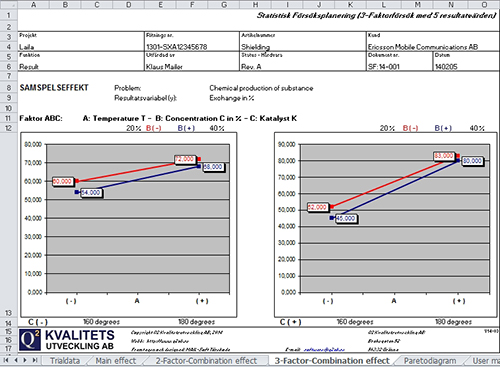Click document number 'SF:14-001'
This screenshot has height=367, width=500.
(x=383, y=67)
